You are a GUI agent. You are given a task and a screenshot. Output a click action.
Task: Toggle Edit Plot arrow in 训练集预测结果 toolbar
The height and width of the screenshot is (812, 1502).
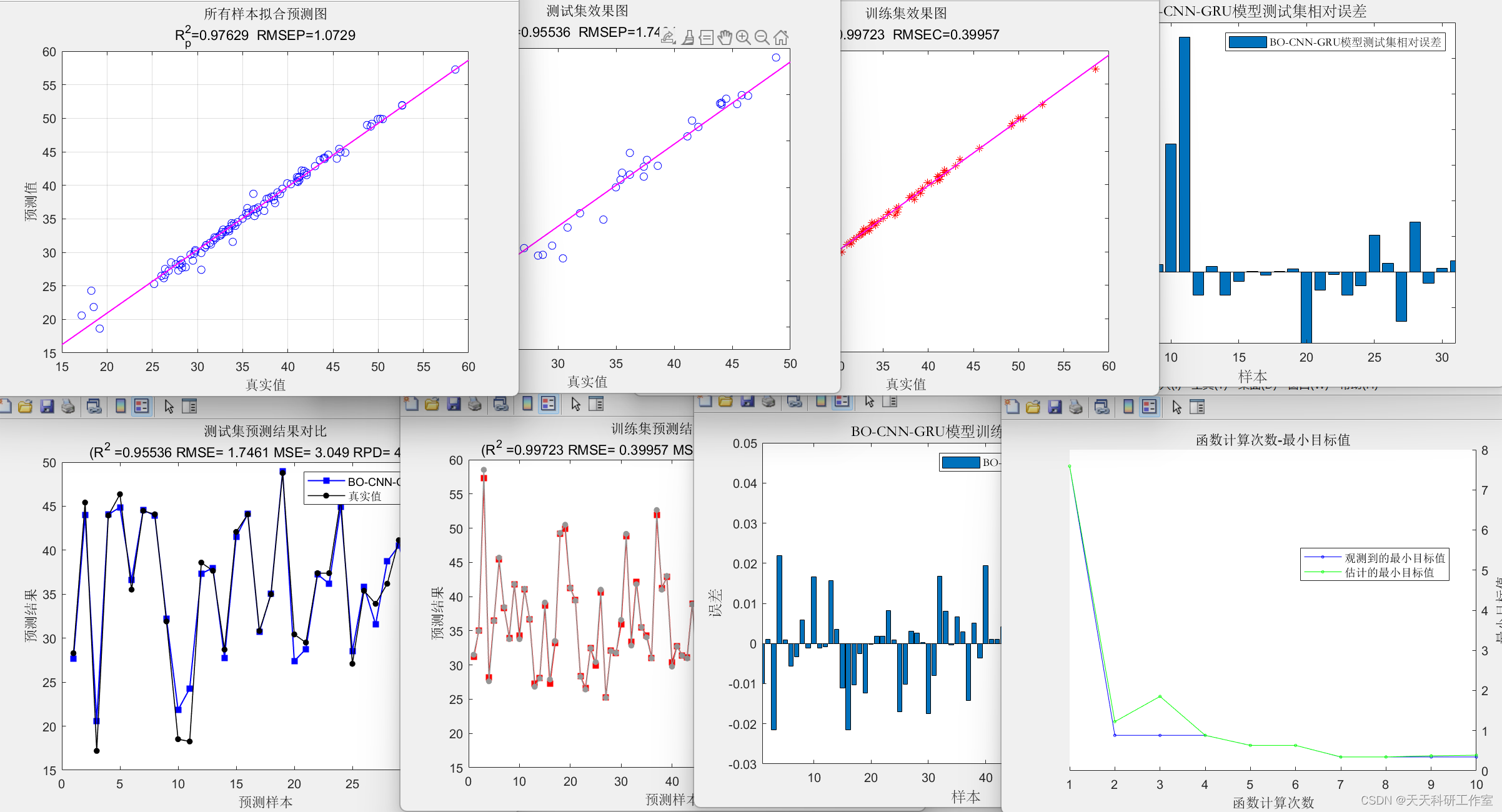(x=575, y=404)
